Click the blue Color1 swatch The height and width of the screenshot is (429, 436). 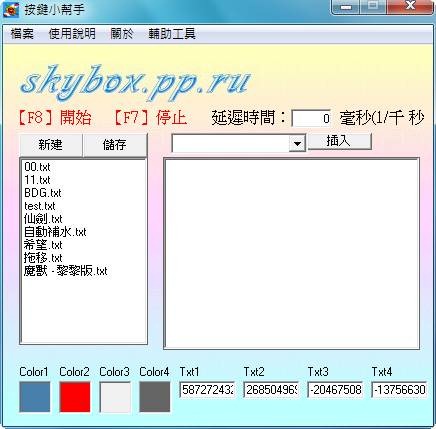(35, 397)
